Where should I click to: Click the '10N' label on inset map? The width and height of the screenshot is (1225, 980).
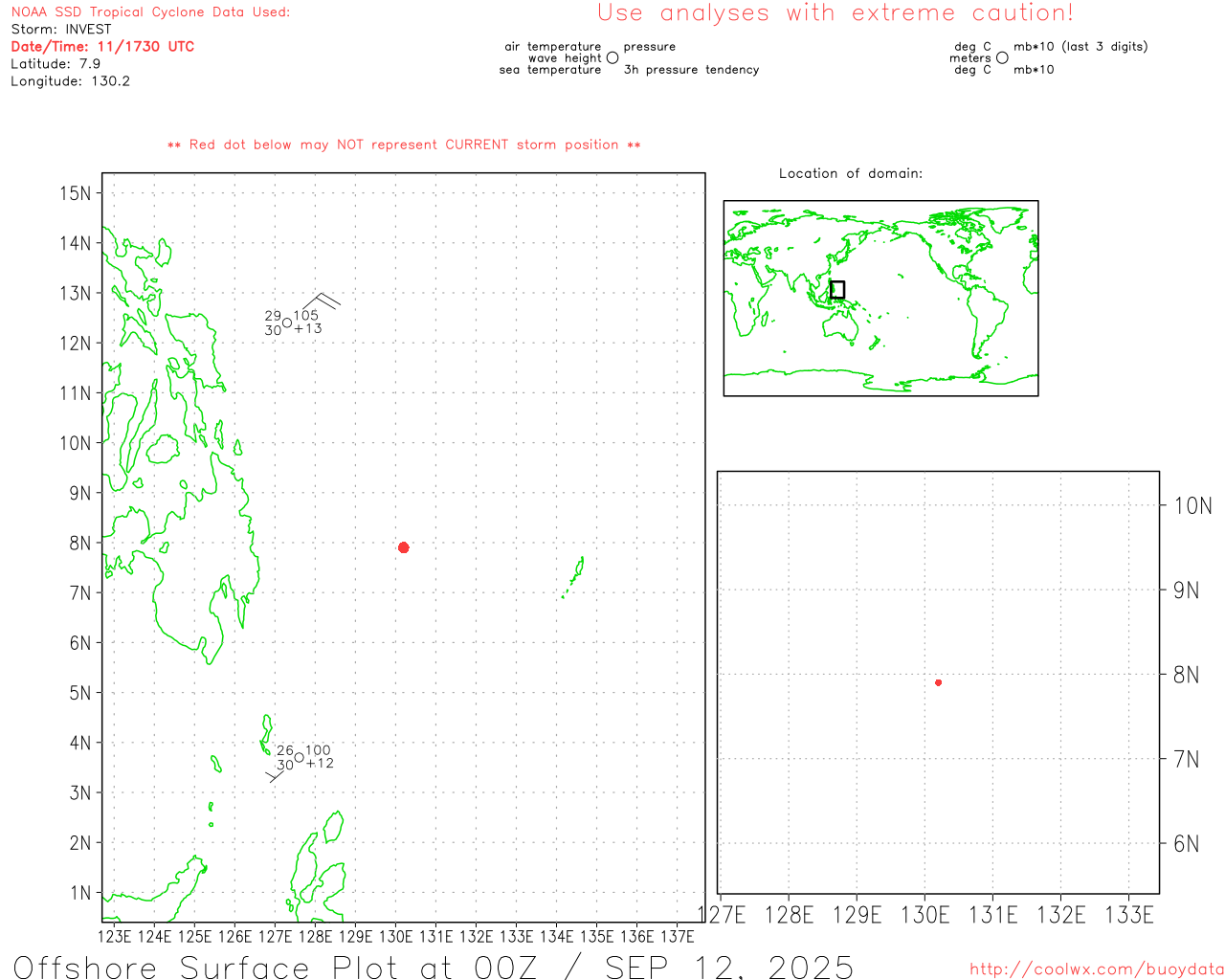[1193, 505]
